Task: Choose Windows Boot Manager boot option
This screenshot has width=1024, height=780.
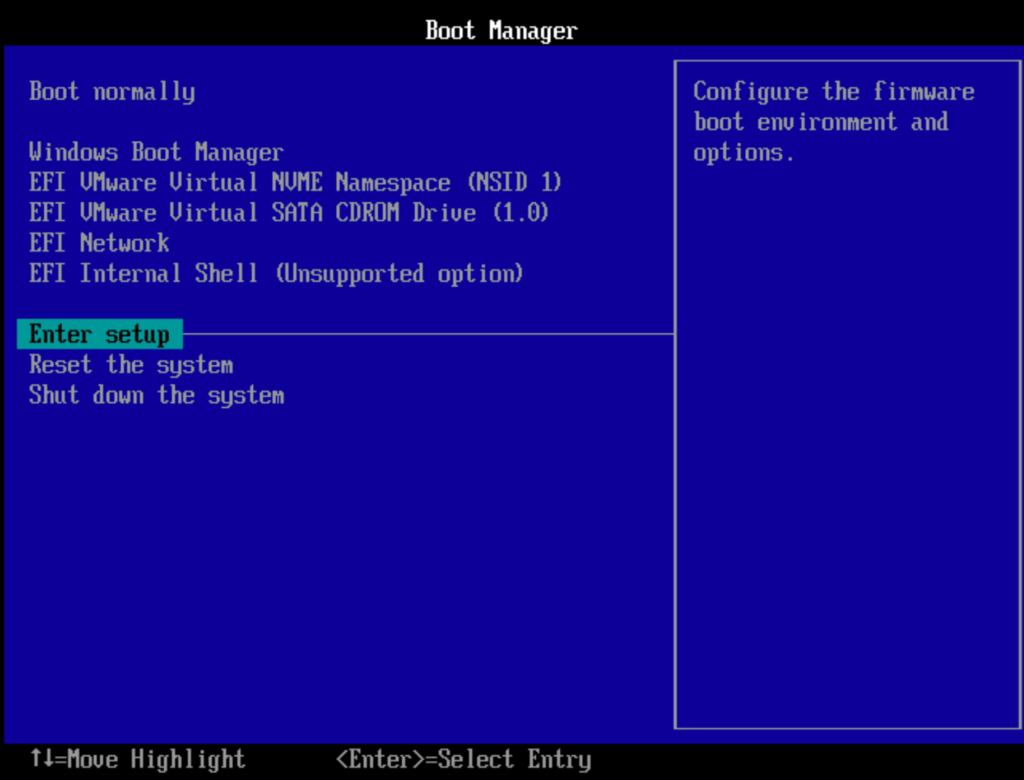Action: tap(156, 152)
